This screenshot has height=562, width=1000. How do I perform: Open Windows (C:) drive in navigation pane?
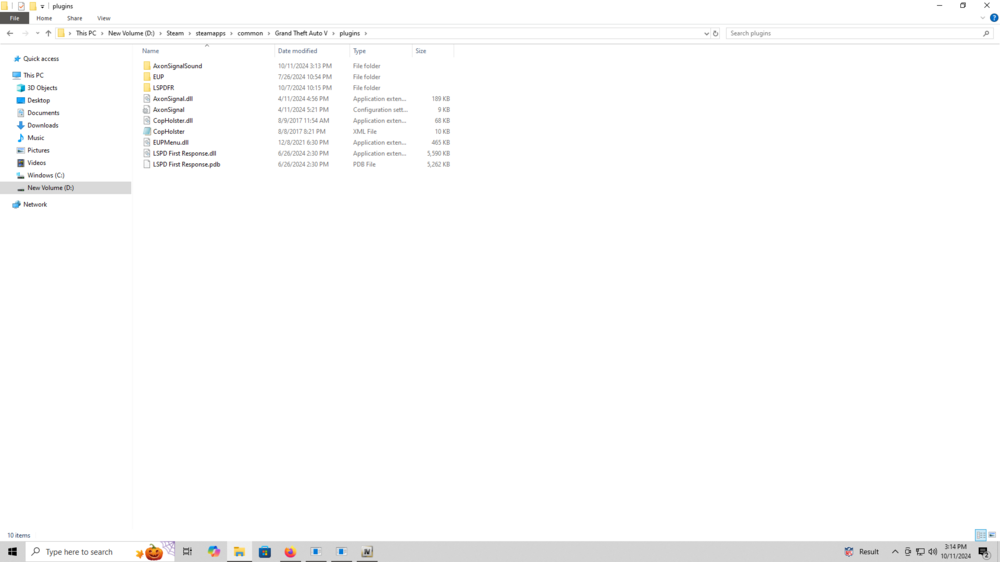point(45,175)
